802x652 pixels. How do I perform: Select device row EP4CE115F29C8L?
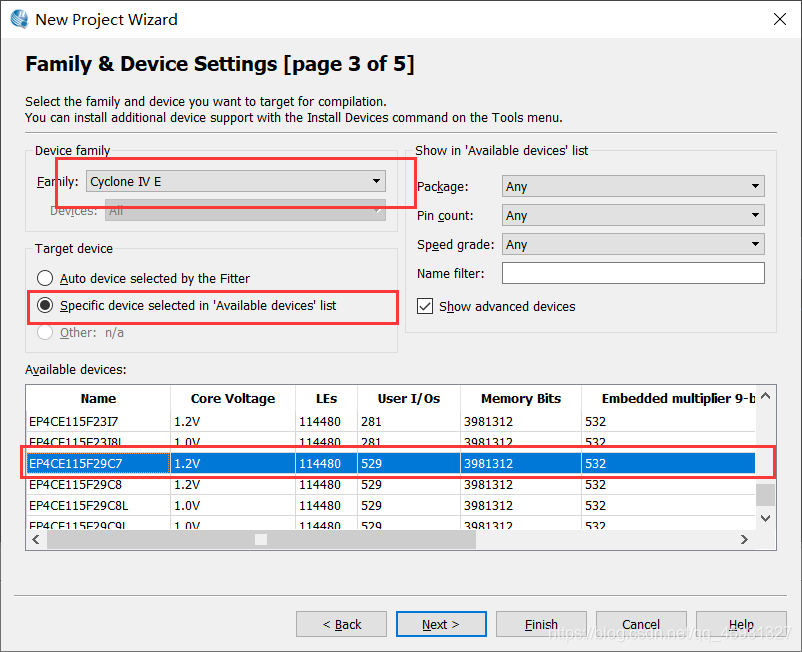[391, 505]
